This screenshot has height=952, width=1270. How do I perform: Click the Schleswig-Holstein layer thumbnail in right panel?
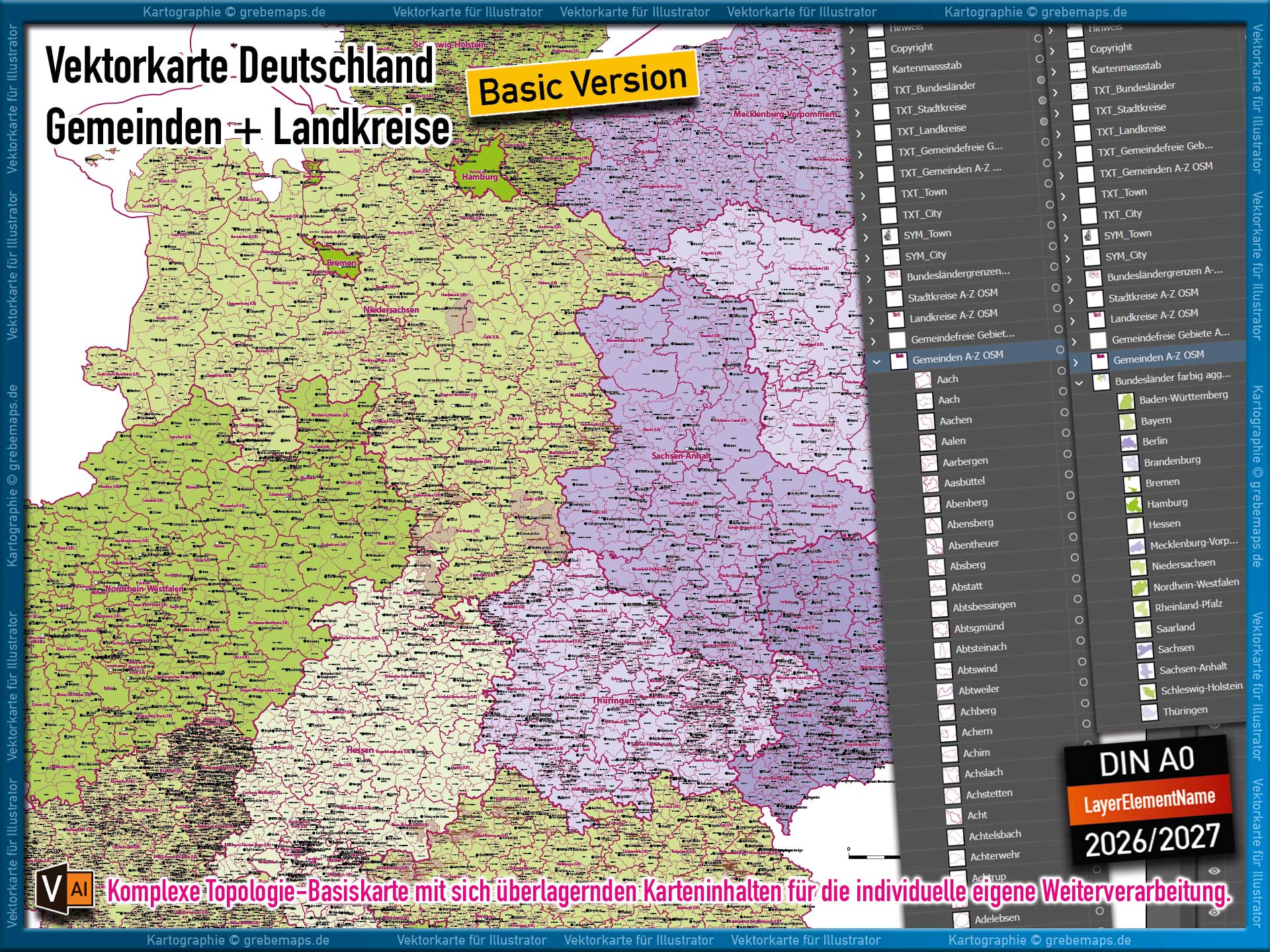click(1147, 692)
